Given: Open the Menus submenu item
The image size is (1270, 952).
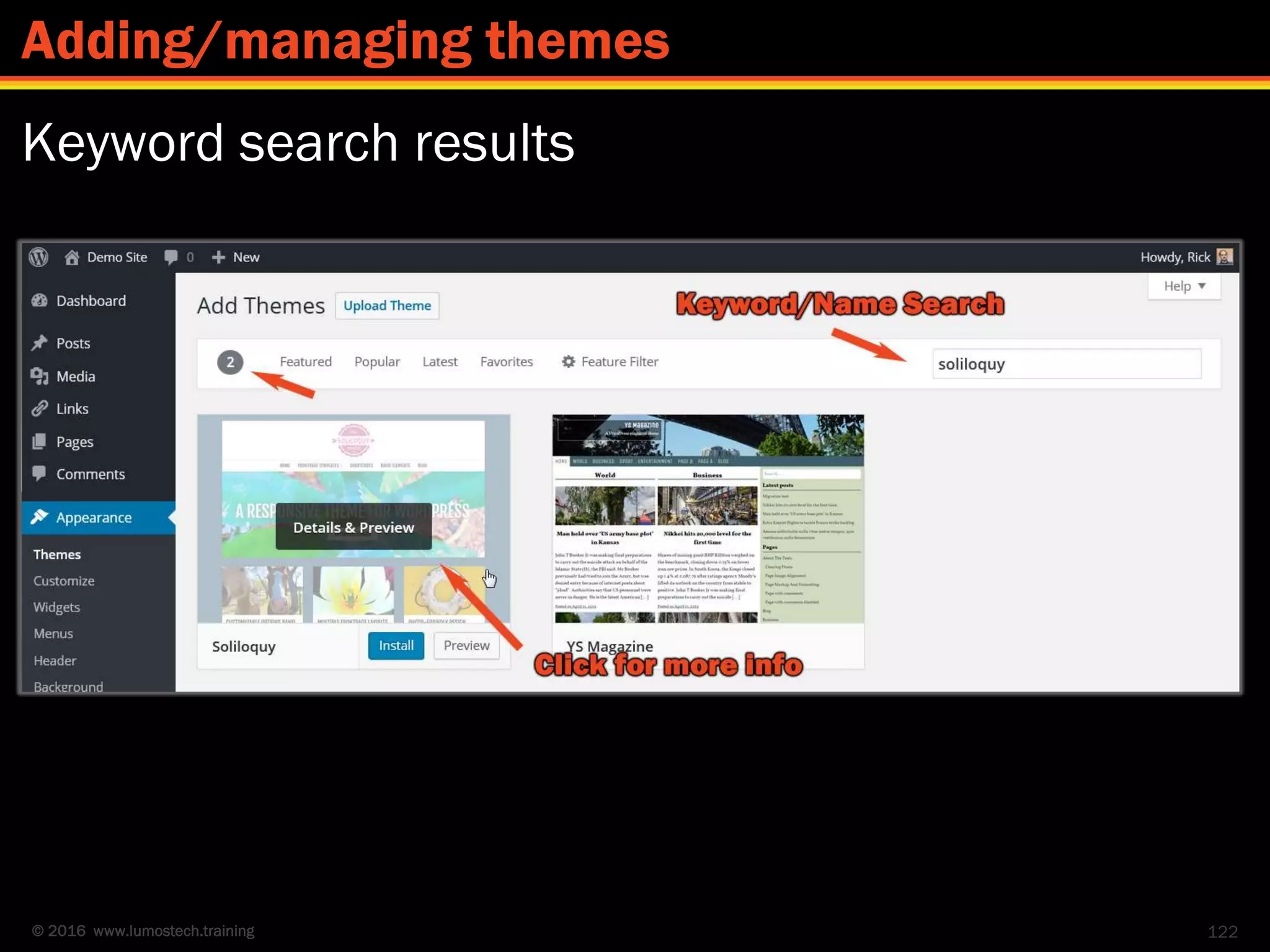Looking at the screenshot, I should click(53, 633).
